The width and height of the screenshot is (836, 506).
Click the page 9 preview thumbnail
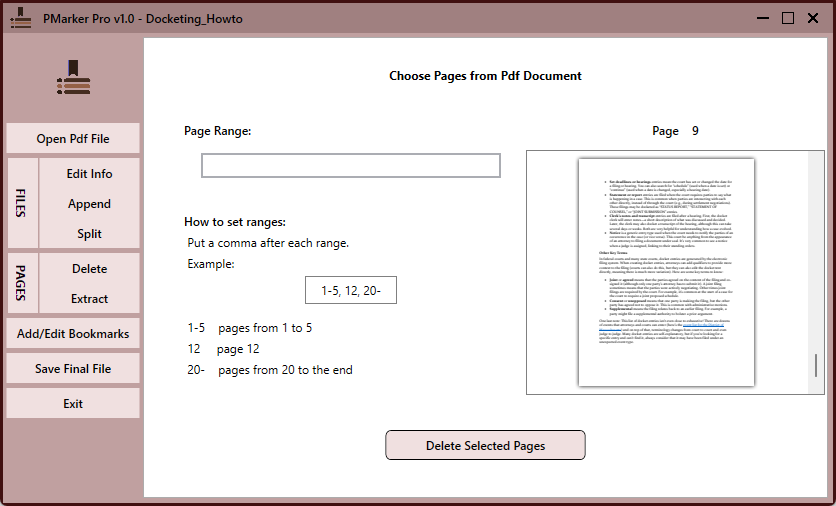point(666,272)
